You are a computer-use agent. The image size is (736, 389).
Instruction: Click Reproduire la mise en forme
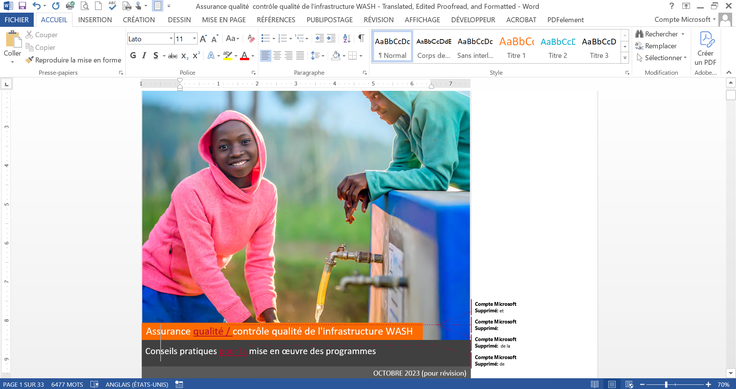(74, 60)
